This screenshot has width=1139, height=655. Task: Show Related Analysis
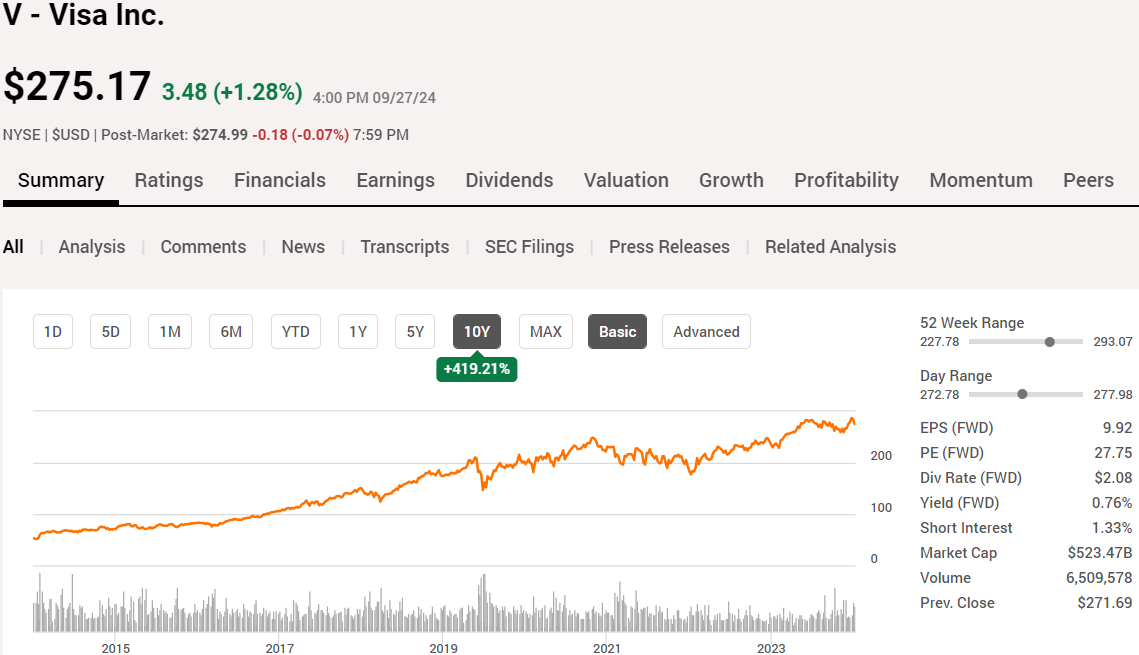[830, 247]
